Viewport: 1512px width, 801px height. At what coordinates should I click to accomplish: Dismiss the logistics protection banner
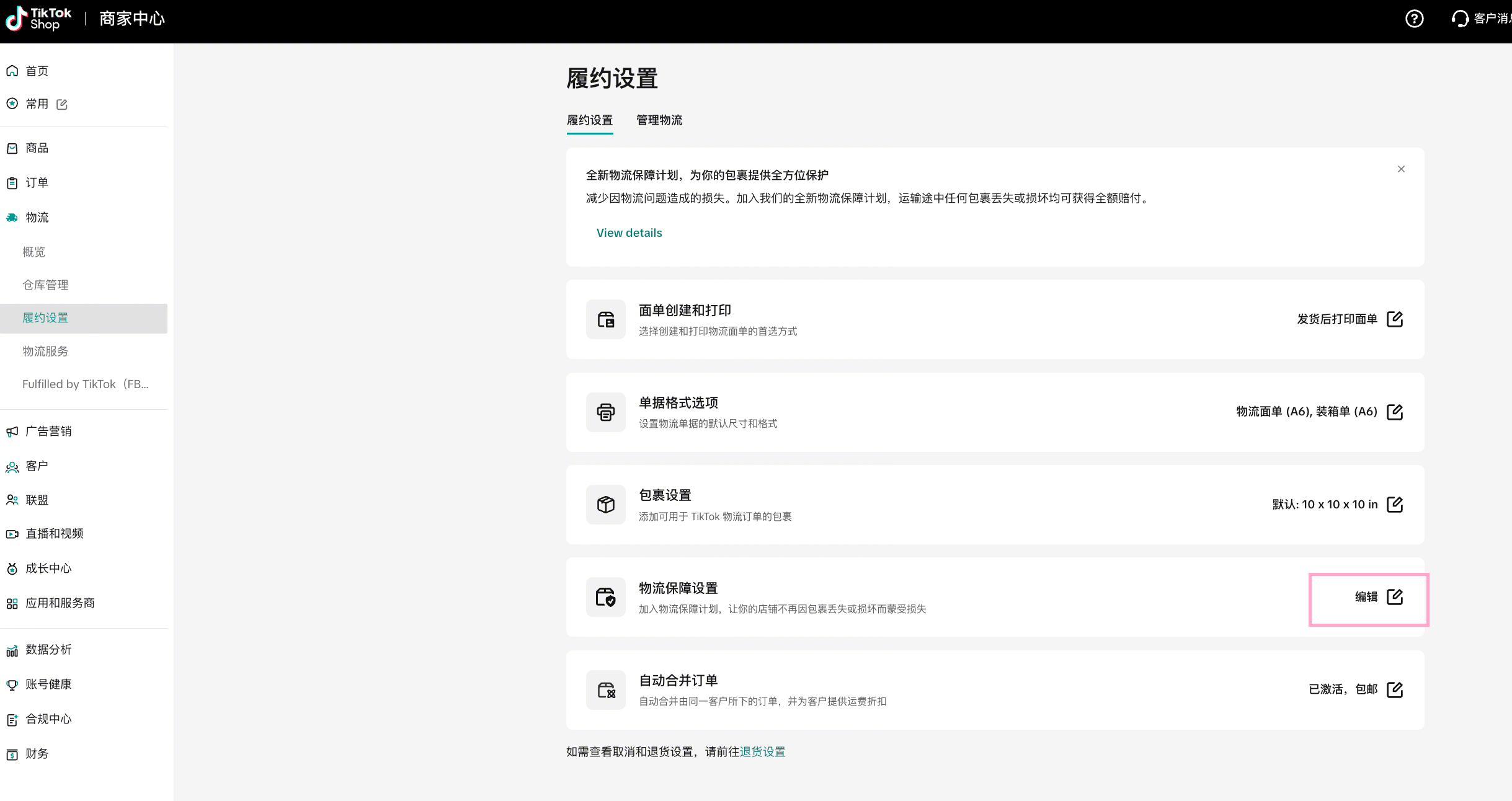point(1401,169)
